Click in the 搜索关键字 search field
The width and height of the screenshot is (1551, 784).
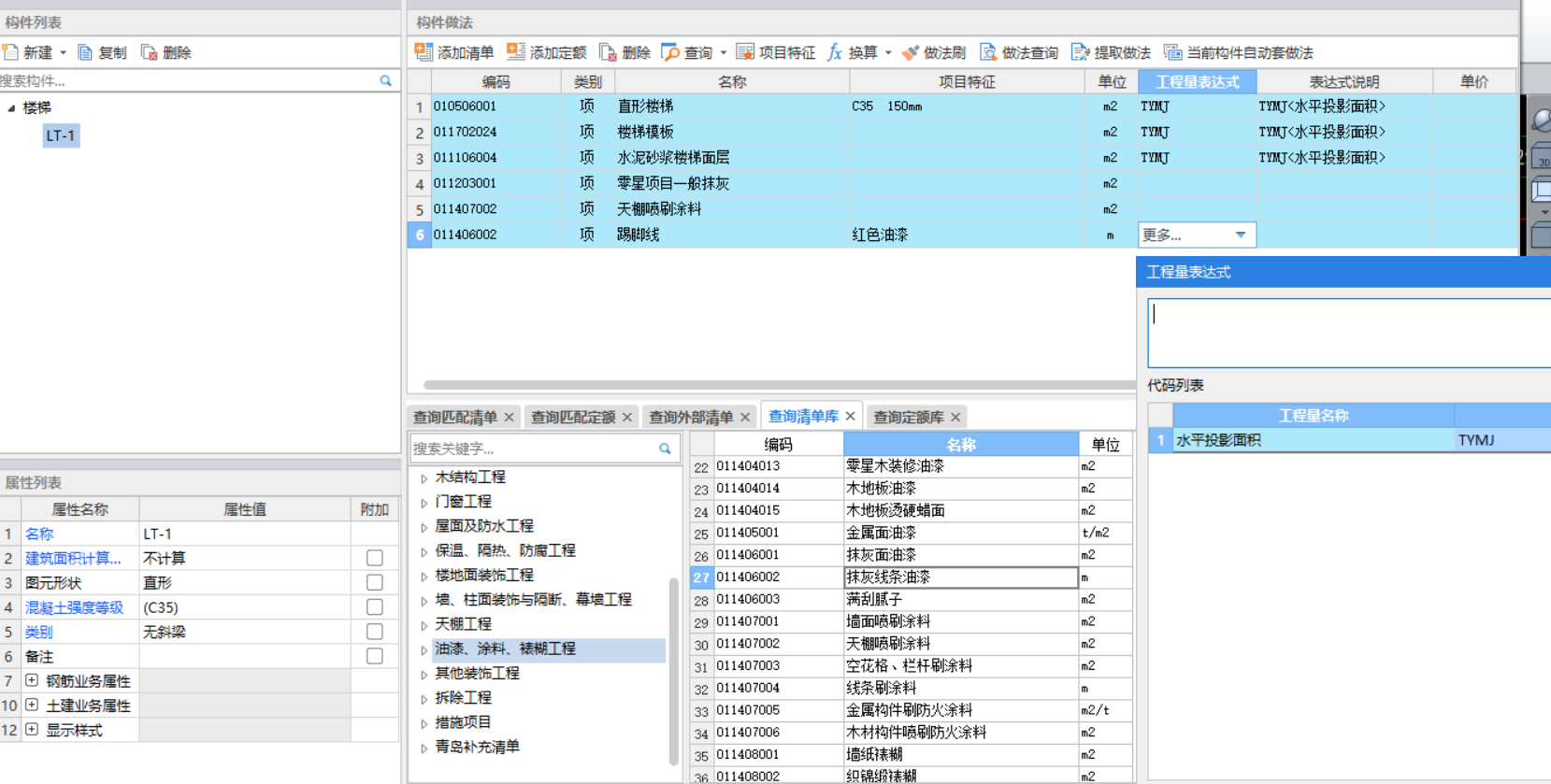(533, 449)
